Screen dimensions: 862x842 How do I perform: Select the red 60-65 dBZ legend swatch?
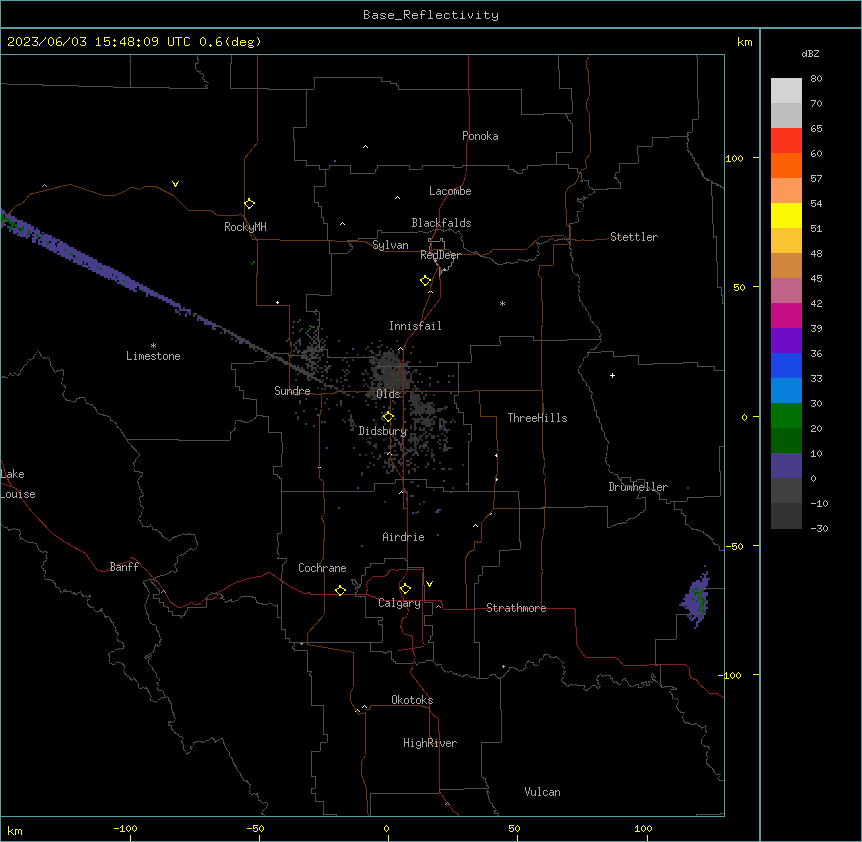pyautogui.click(x=786, y=141)
